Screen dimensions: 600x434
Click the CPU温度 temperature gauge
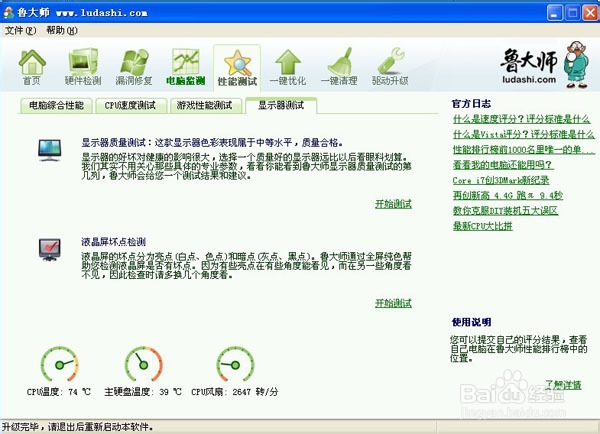(x=60, y=364)
